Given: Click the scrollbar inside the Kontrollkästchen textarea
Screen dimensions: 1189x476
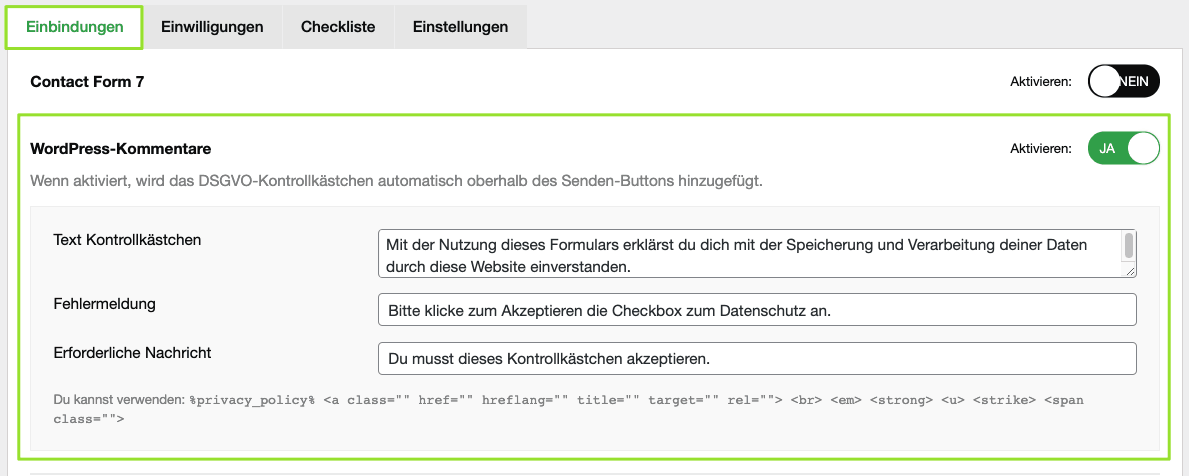Looking at the screenshot, I should click(1129, 246).
